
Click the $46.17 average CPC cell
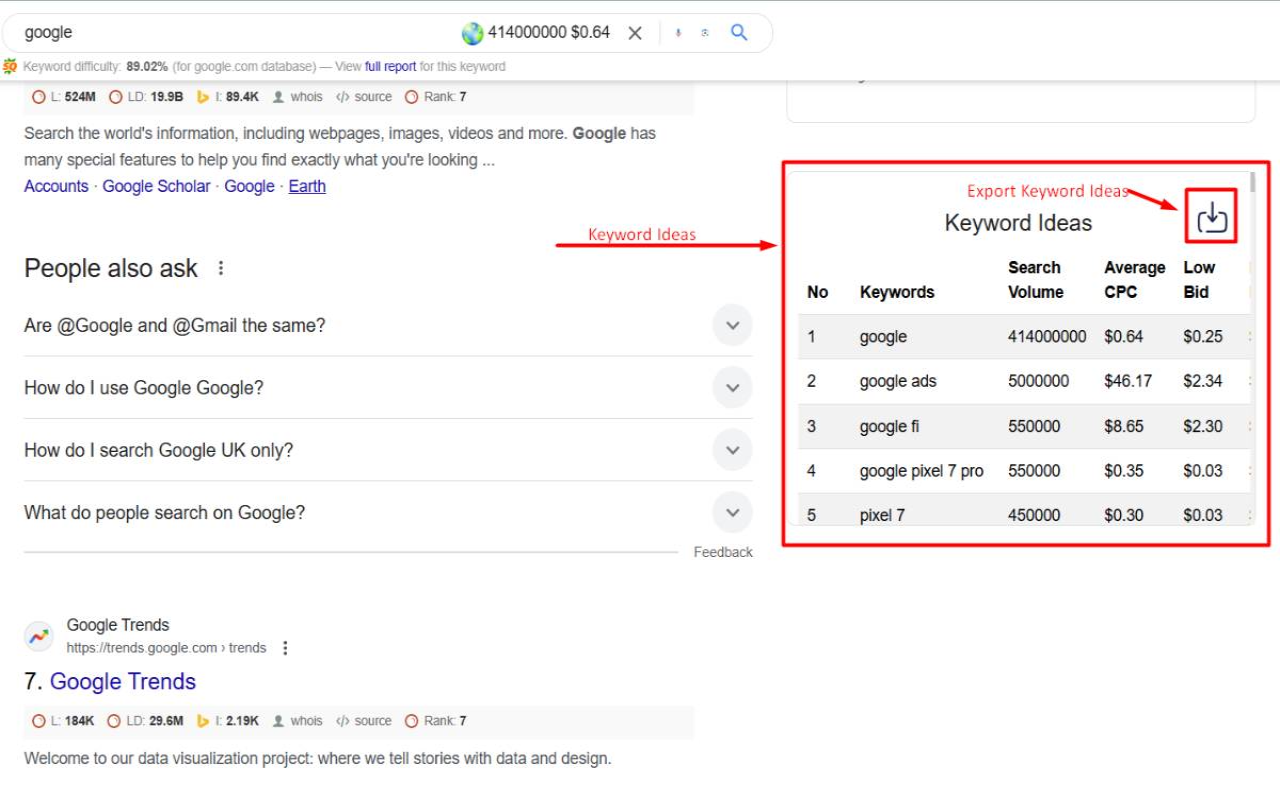click(1128, 381)
